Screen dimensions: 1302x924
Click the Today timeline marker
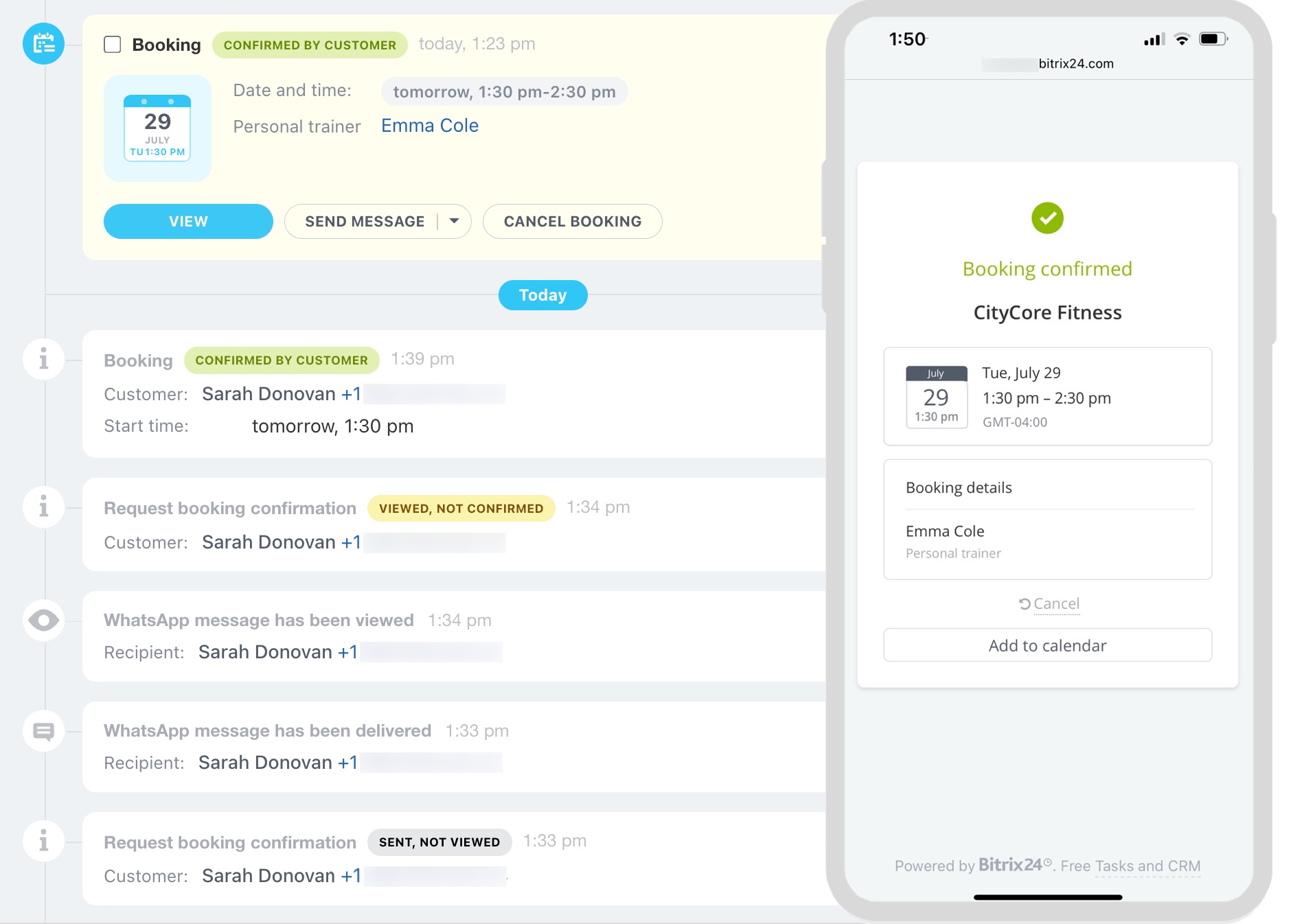[x=542, y=295]
